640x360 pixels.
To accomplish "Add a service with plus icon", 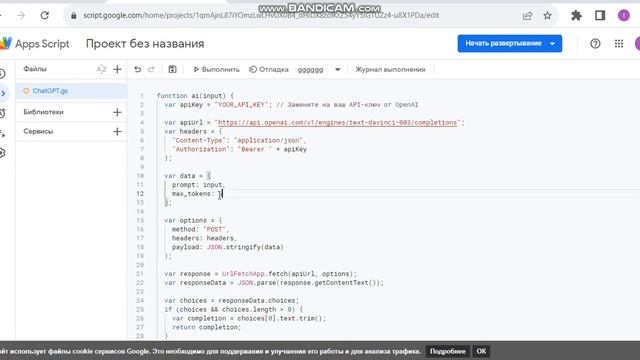I will (117, 131).
